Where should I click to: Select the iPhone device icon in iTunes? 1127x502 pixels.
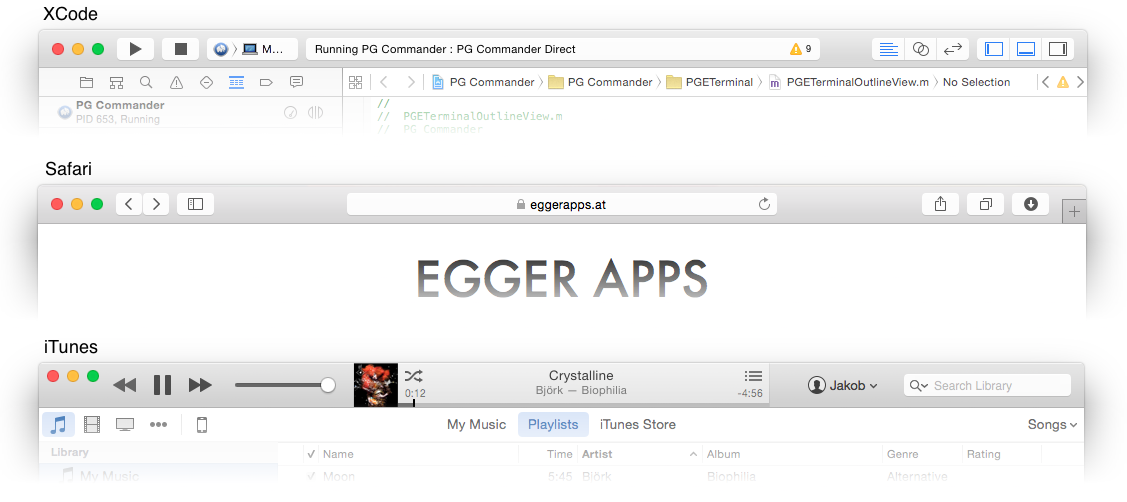coord(202,424)
